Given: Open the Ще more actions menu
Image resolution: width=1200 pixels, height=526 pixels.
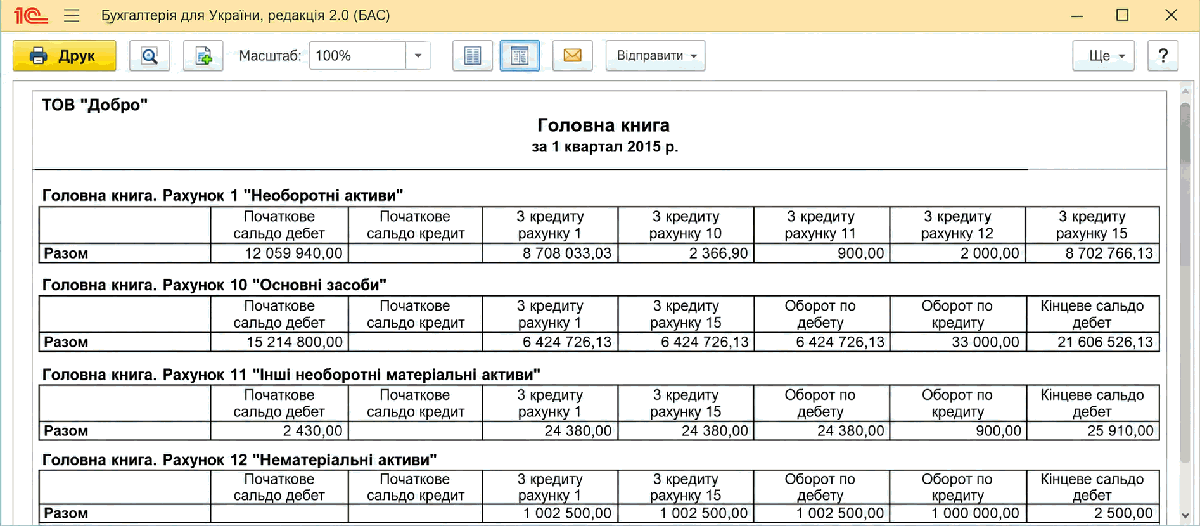Looking at the screenshot, I should pos(1104,56).
